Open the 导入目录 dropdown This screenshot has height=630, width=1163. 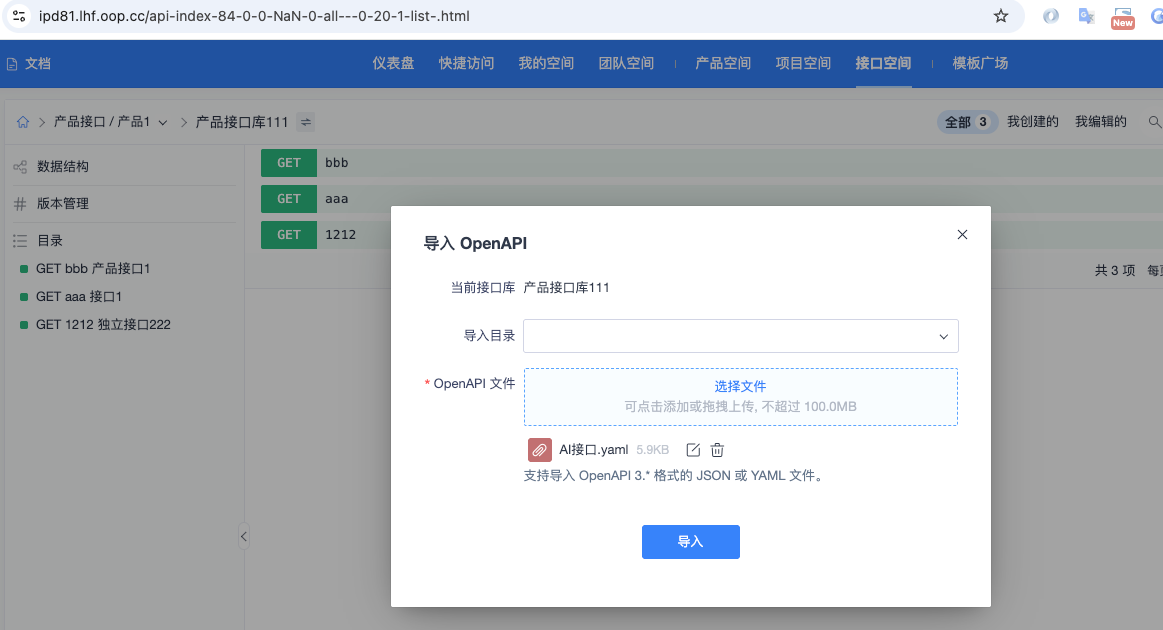(740, 336)
